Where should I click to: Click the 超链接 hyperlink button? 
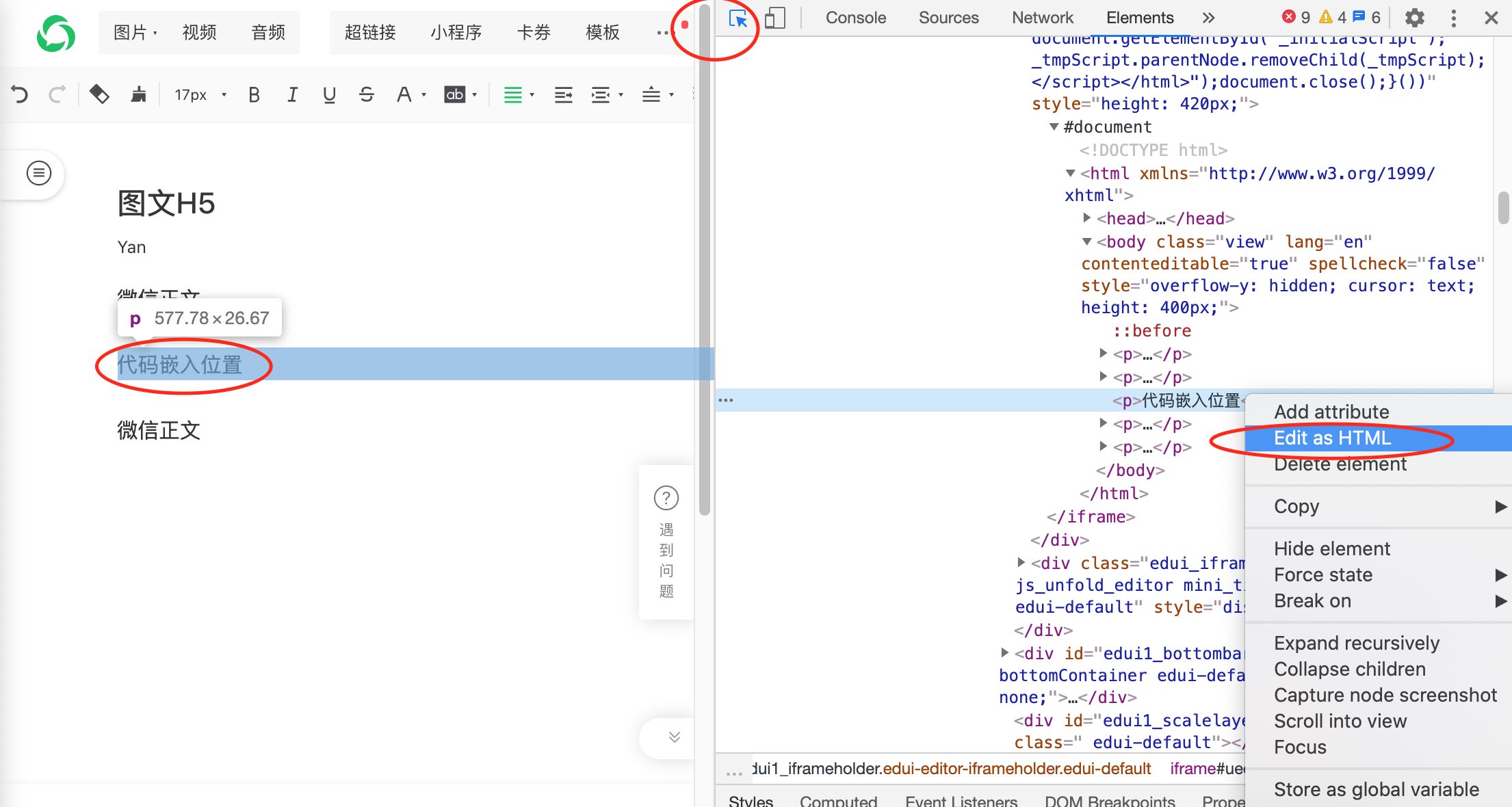[x=370, y=32]
